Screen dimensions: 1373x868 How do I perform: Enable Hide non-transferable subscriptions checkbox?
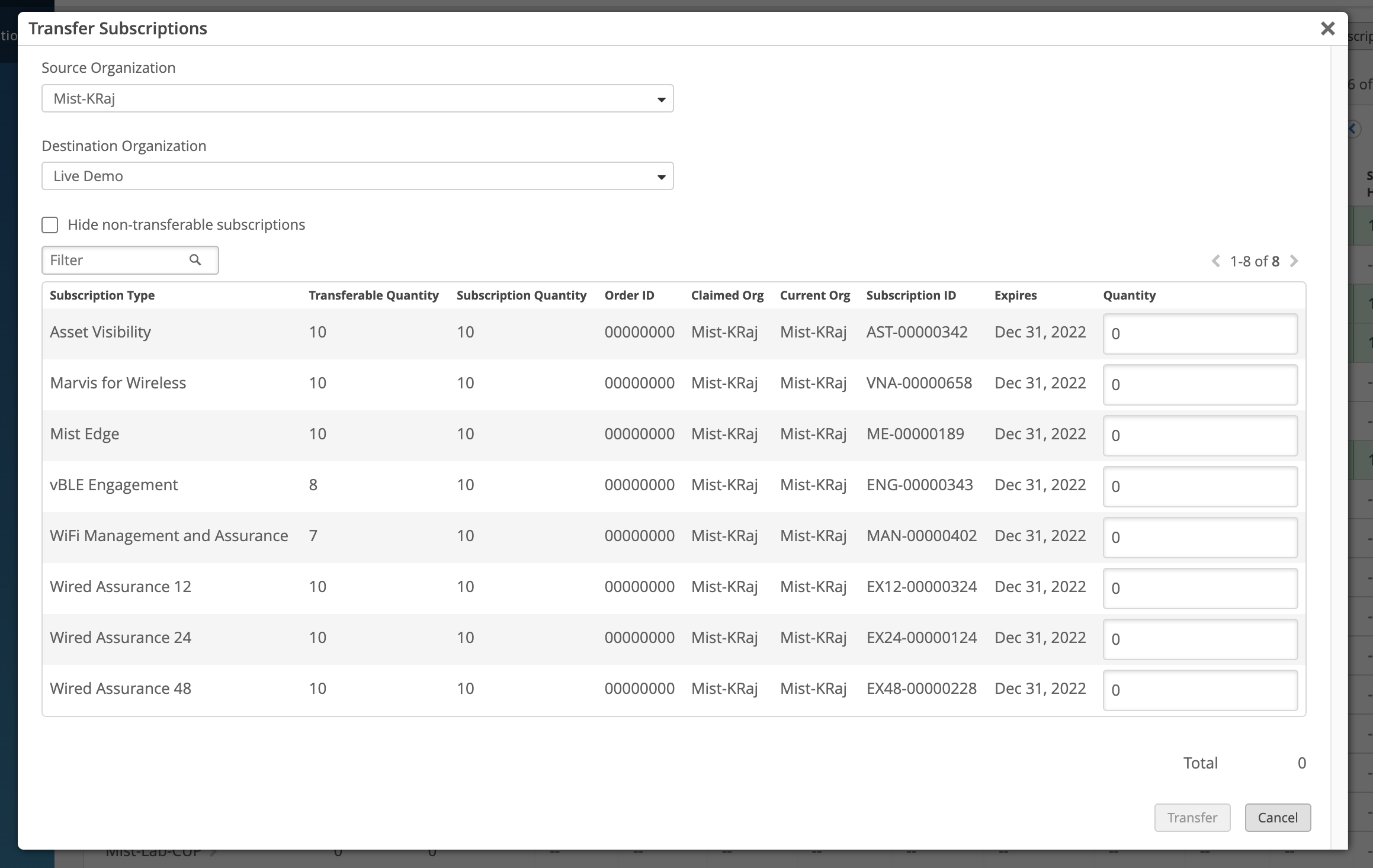pos(50,225)
